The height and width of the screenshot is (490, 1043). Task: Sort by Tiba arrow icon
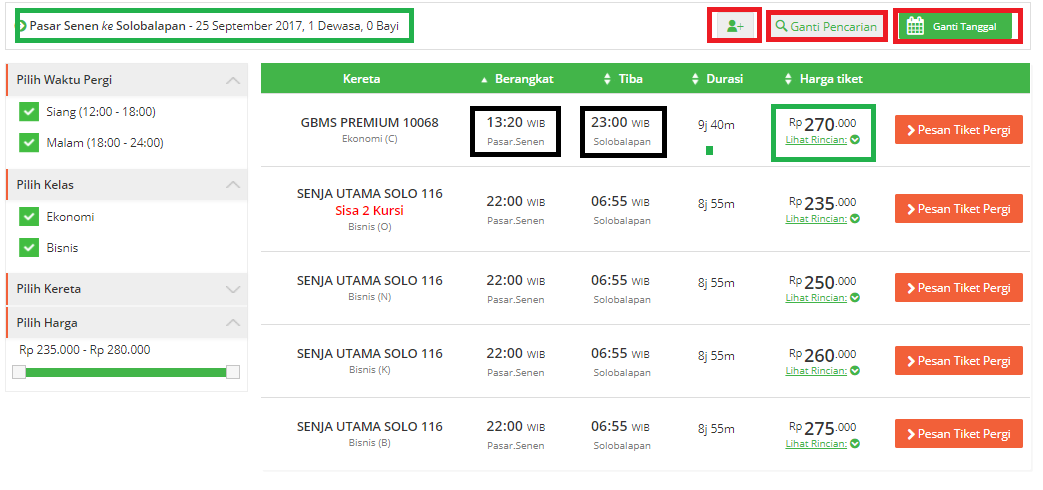(x=607, y=79)
